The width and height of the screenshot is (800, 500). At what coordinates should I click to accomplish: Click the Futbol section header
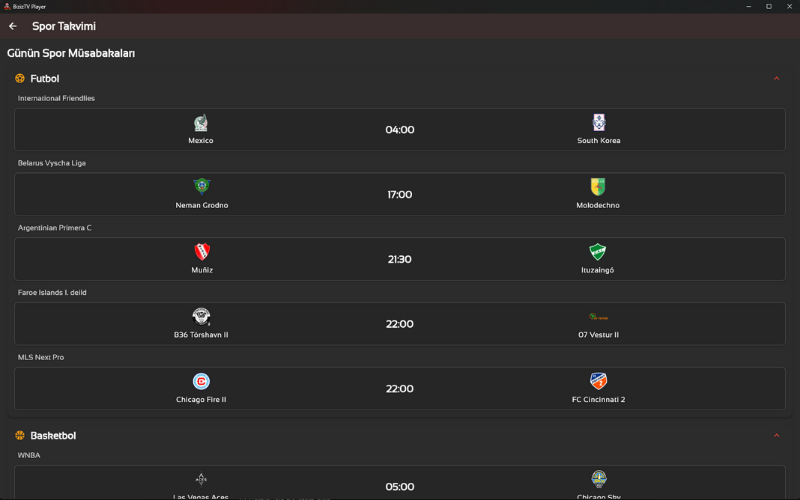[45, 78]
